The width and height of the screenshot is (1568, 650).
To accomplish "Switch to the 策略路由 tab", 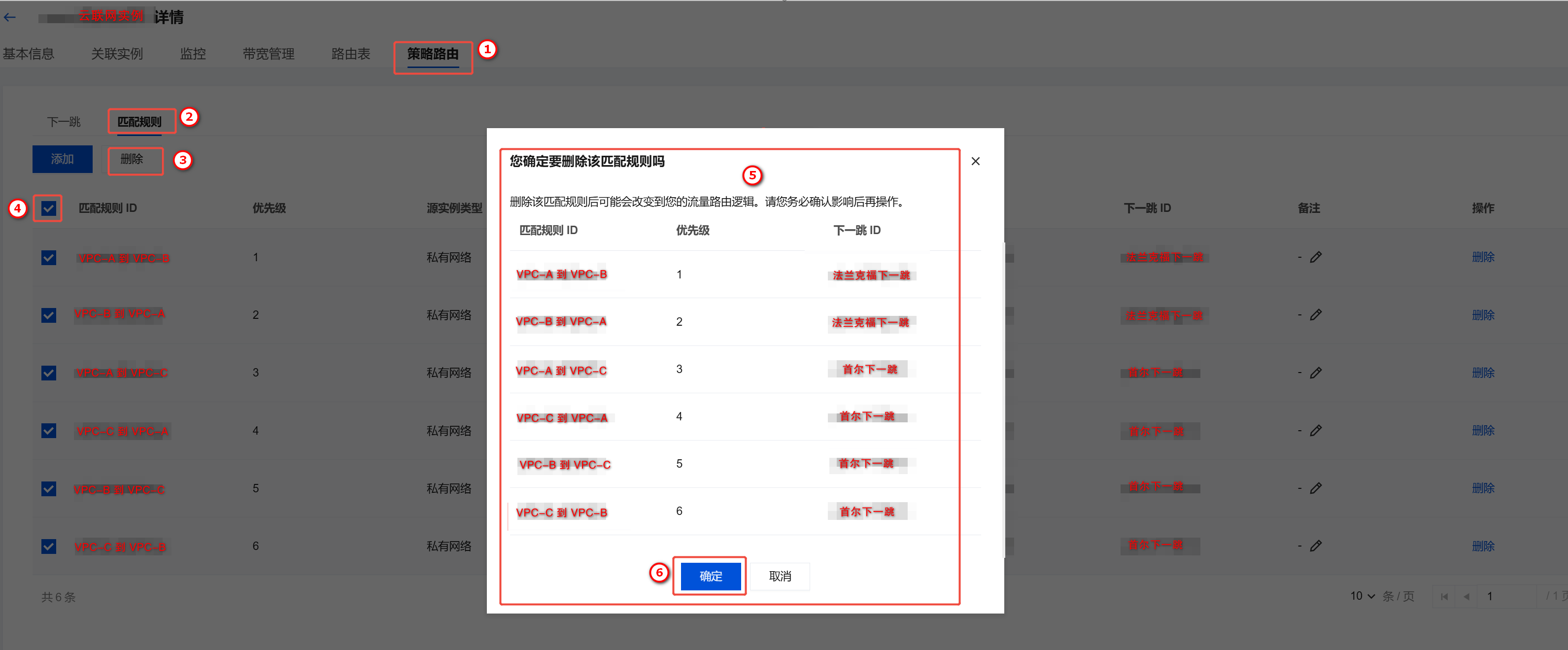I will coord(433,55).
